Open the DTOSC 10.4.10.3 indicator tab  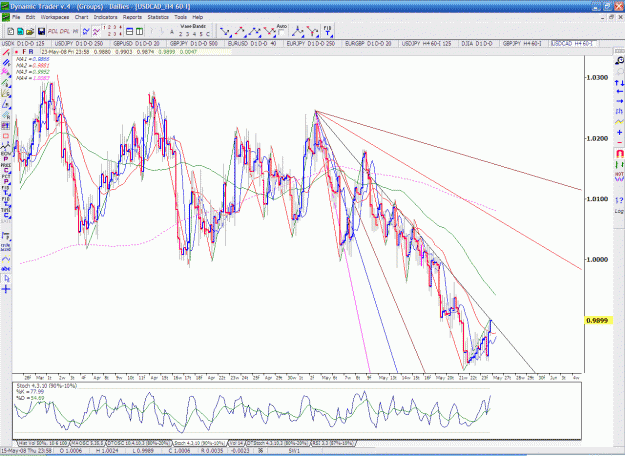tap(138, 443)
